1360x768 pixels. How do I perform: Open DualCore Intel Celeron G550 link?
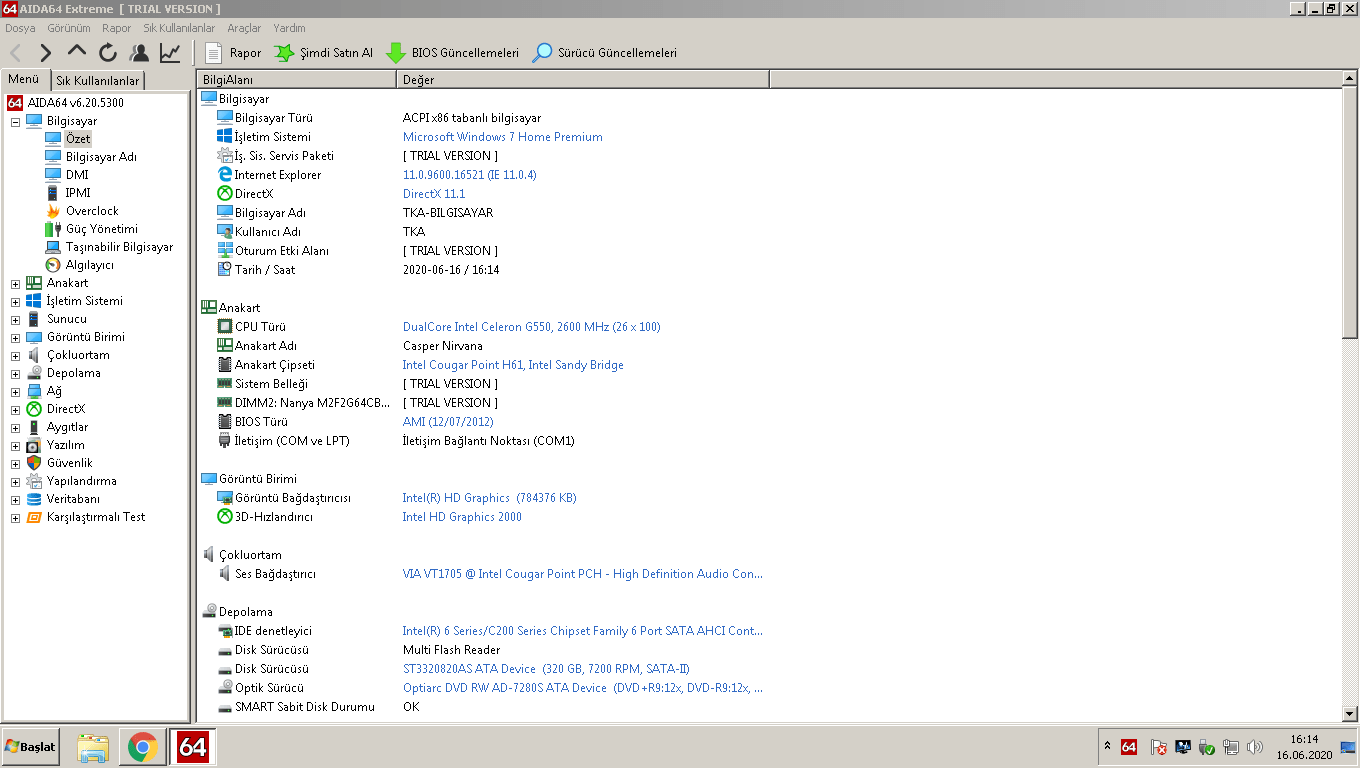coord(531,327)
